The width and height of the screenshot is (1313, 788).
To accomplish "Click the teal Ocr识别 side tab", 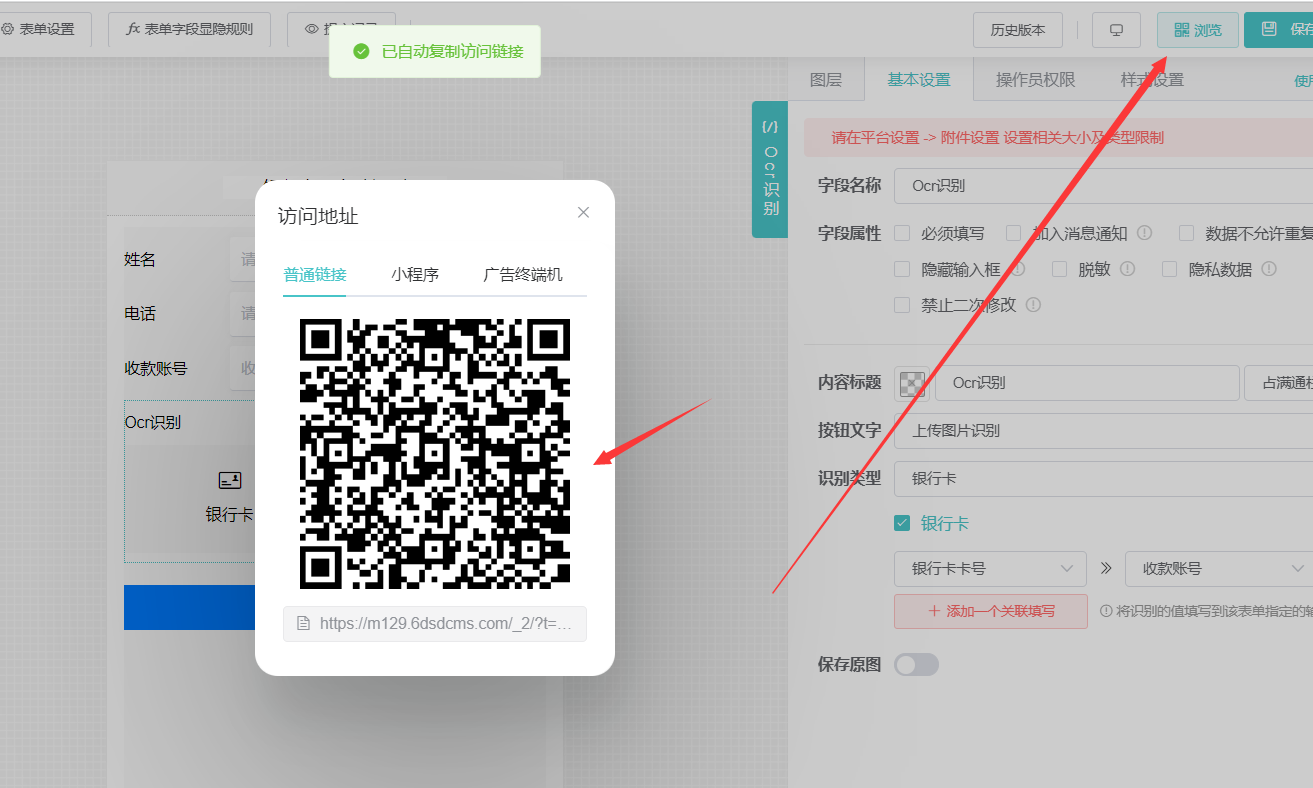I will click(770, 169).
